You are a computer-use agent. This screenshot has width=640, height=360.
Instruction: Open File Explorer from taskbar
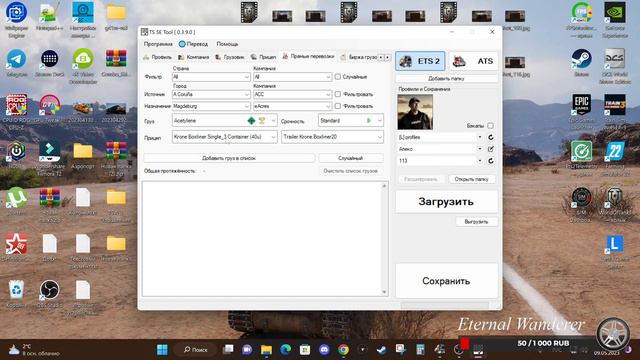click(267, 350)
